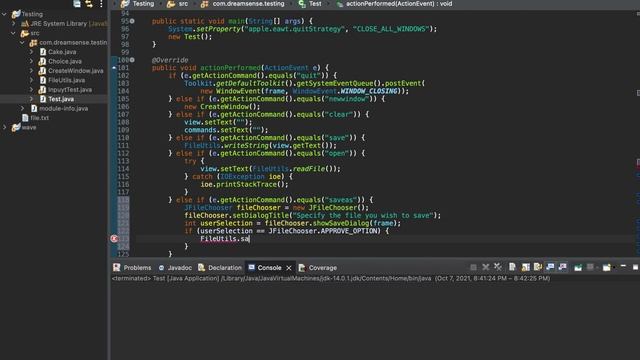Toggle code folding at line 95
Image resolution: width=640 pixels, height=360 pixels.
pyautogui.click(x=132, y=21)
